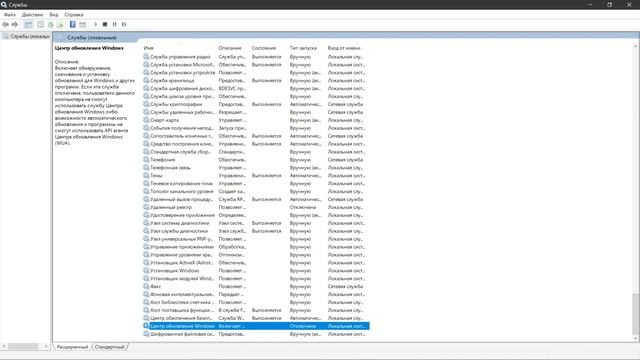640x360 pixels.
Task: Select Установщик модулей Windows service row
Action: (256, 278)
